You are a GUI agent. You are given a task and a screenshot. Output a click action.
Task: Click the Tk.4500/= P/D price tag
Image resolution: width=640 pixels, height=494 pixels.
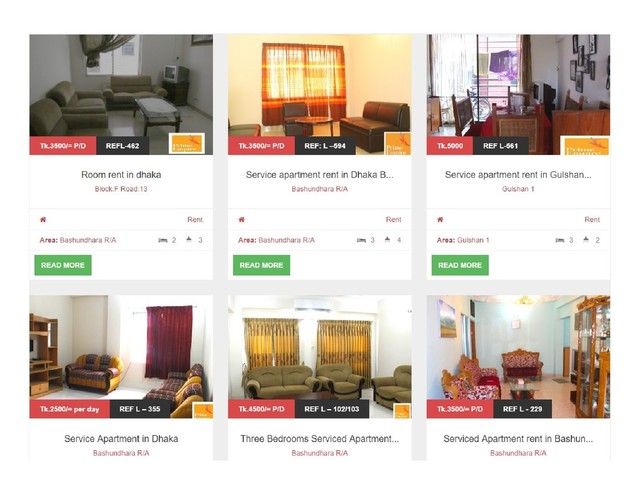(261, 409)
